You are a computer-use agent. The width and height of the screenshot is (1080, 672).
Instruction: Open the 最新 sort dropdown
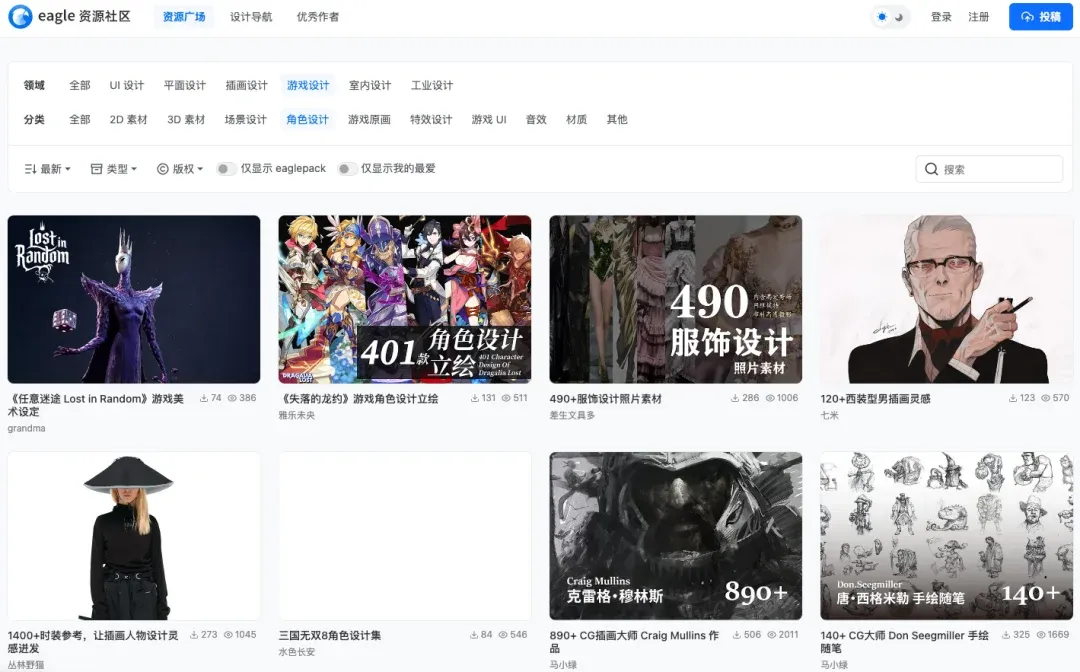(x=48, y=169)
